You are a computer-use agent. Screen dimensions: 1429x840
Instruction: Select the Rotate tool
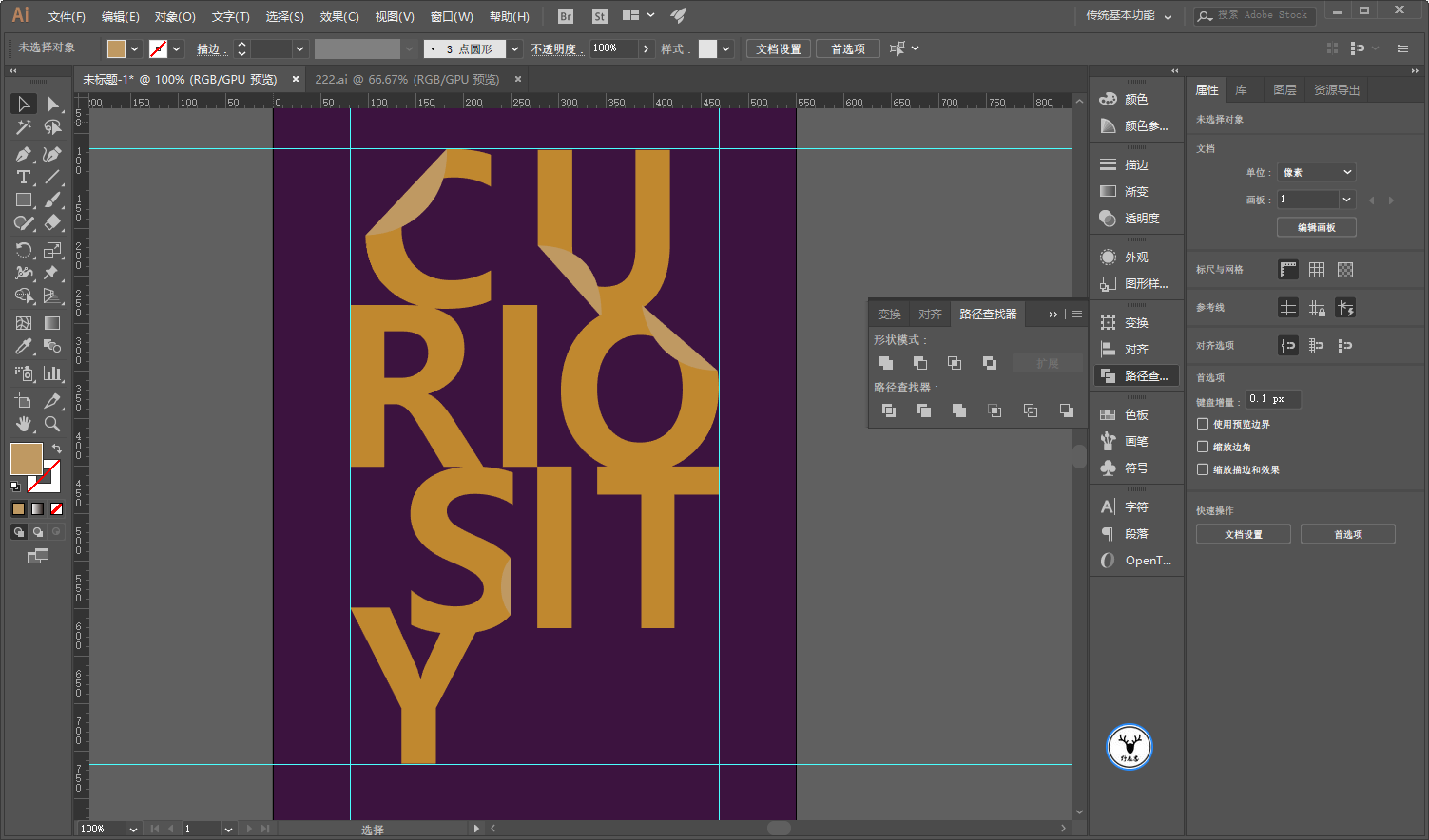coord(24,250)
